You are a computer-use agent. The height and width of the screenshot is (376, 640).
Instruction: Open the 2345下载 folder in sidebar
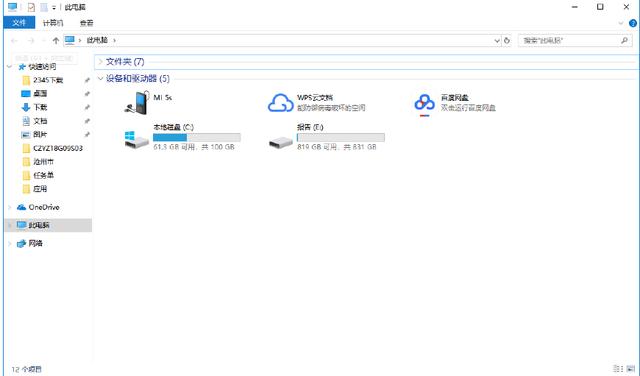click(x=48, y=80)
